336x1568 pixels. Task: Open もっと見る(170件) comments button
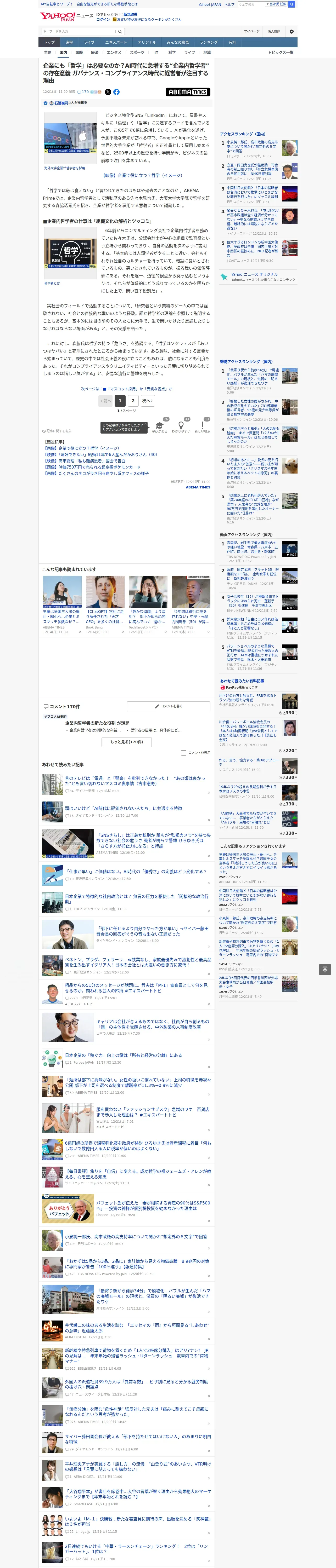pyautogui.click(x=127, y=741)
